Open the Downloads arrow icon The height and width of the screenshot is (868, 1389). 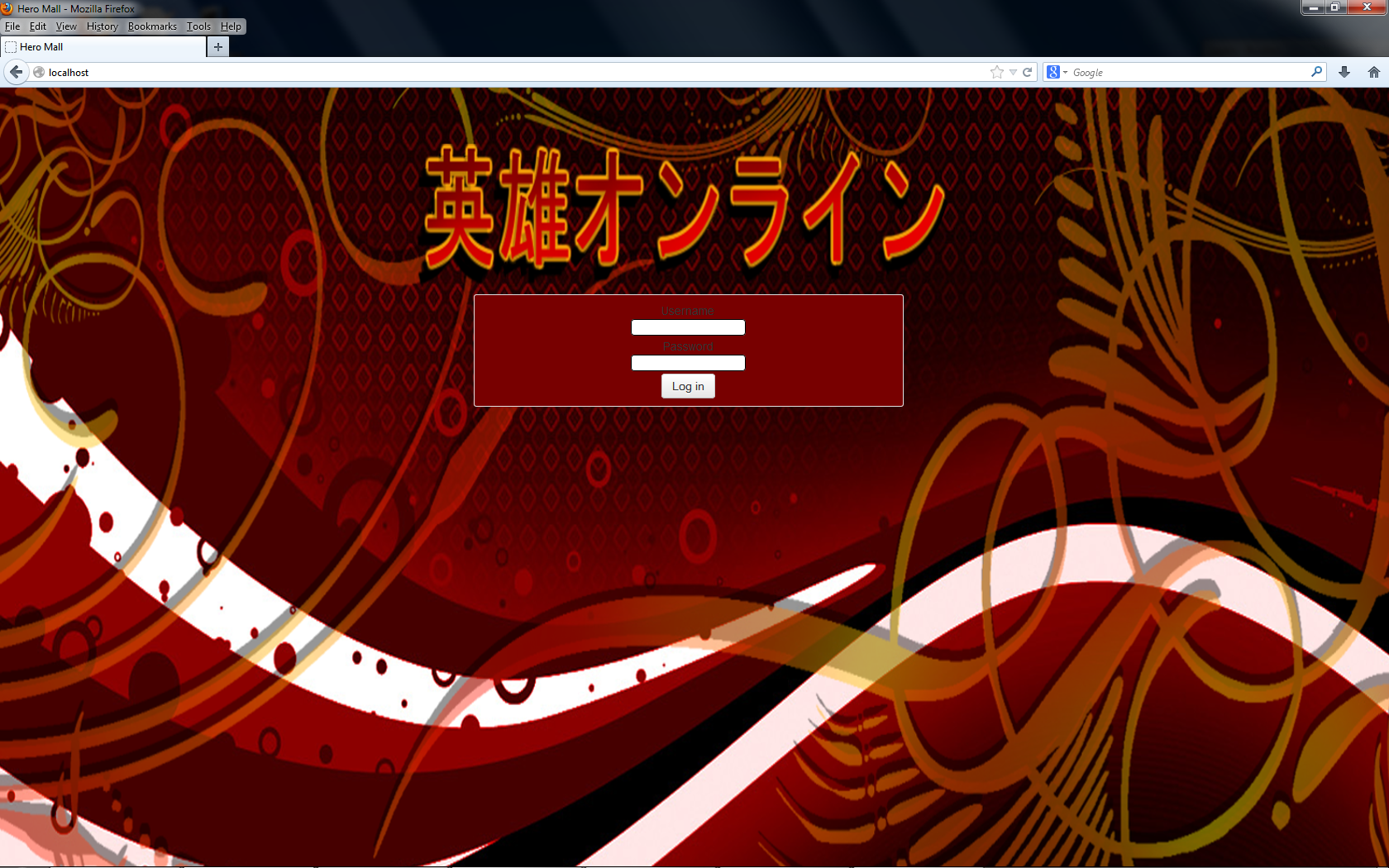point(1344,72)
